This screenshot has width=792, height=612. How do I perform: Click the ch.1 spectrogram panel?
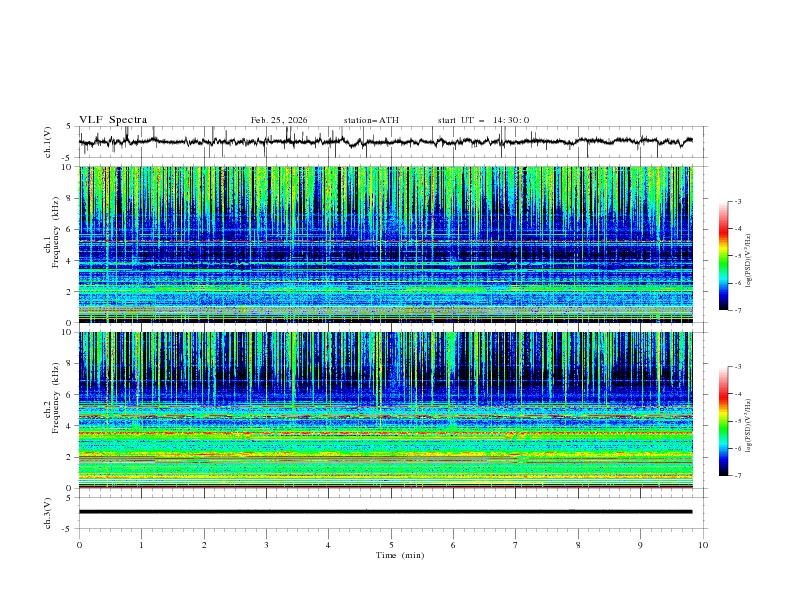tap(386, 244)
